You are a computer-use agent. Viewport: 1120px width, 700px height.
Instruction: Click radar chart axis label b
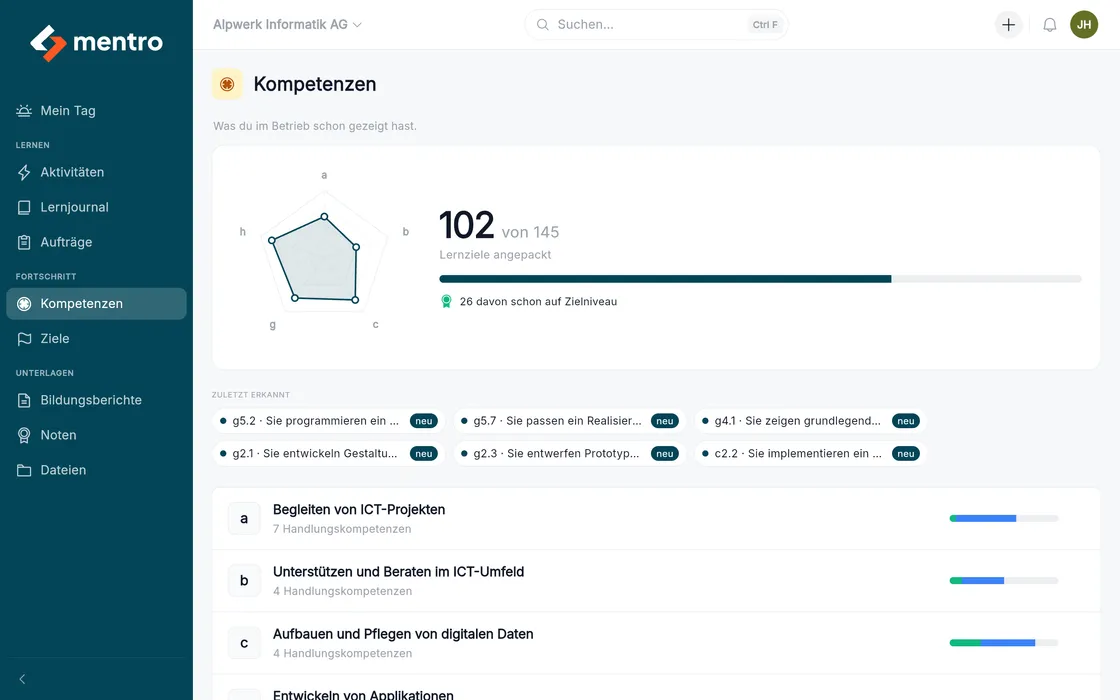coord(406,231)
